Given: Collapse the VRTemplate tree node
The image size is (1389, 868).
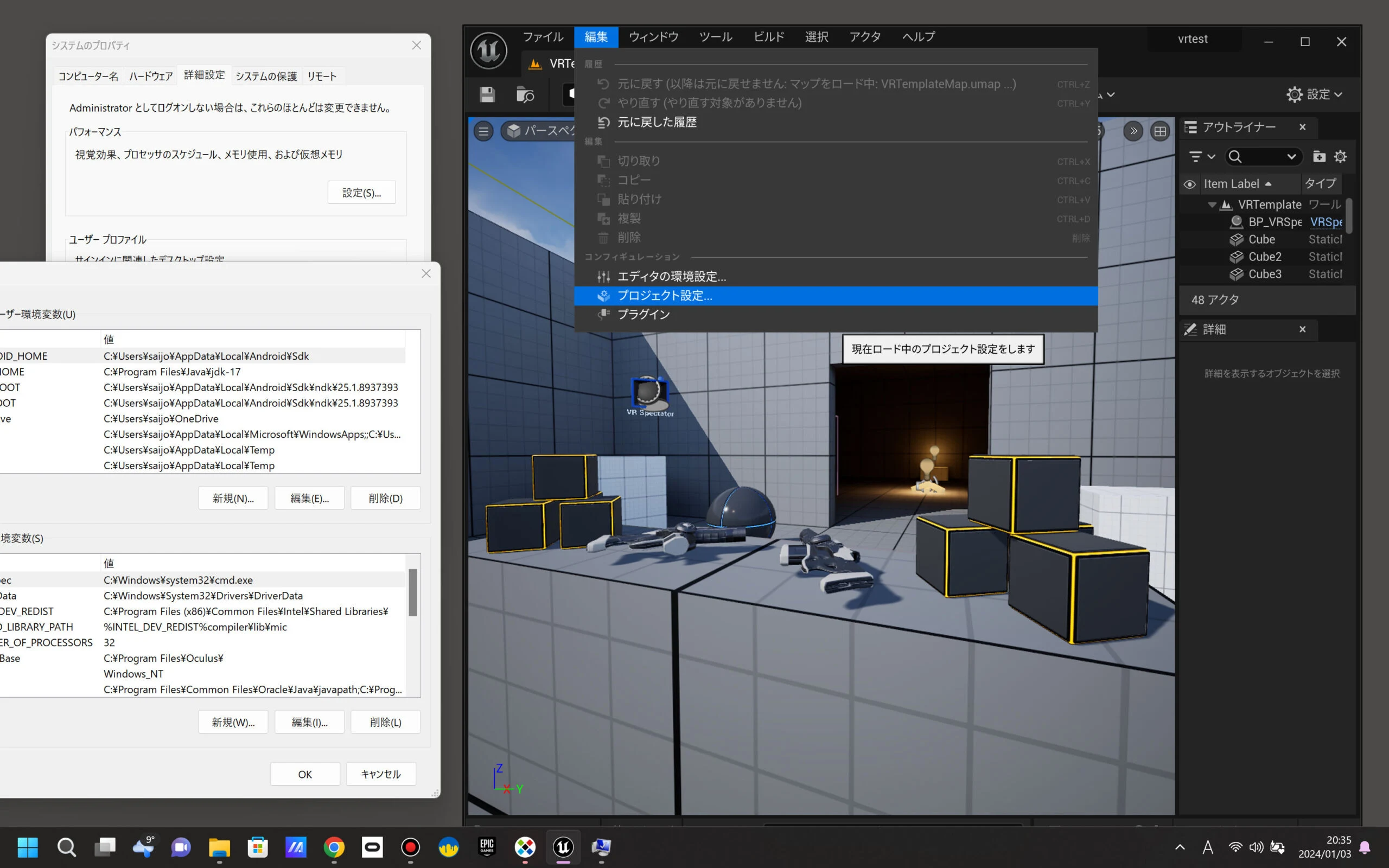Looking at the screenshot, I should coord(1212,205).
